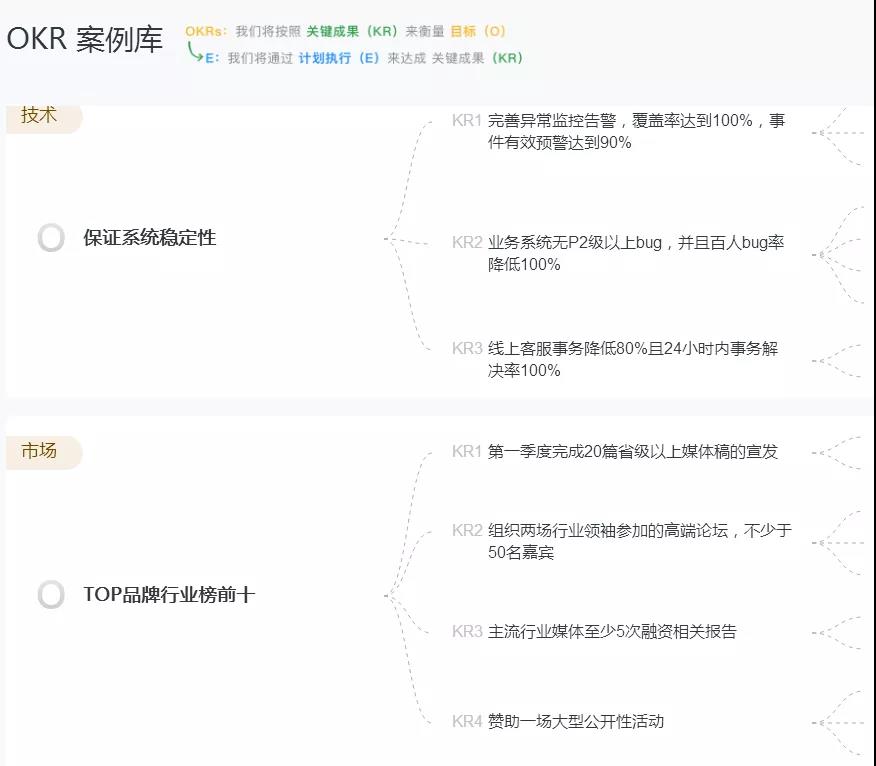Open the objective 保证系统稳定性
876x766 pixels.
(x=150, y=238)
